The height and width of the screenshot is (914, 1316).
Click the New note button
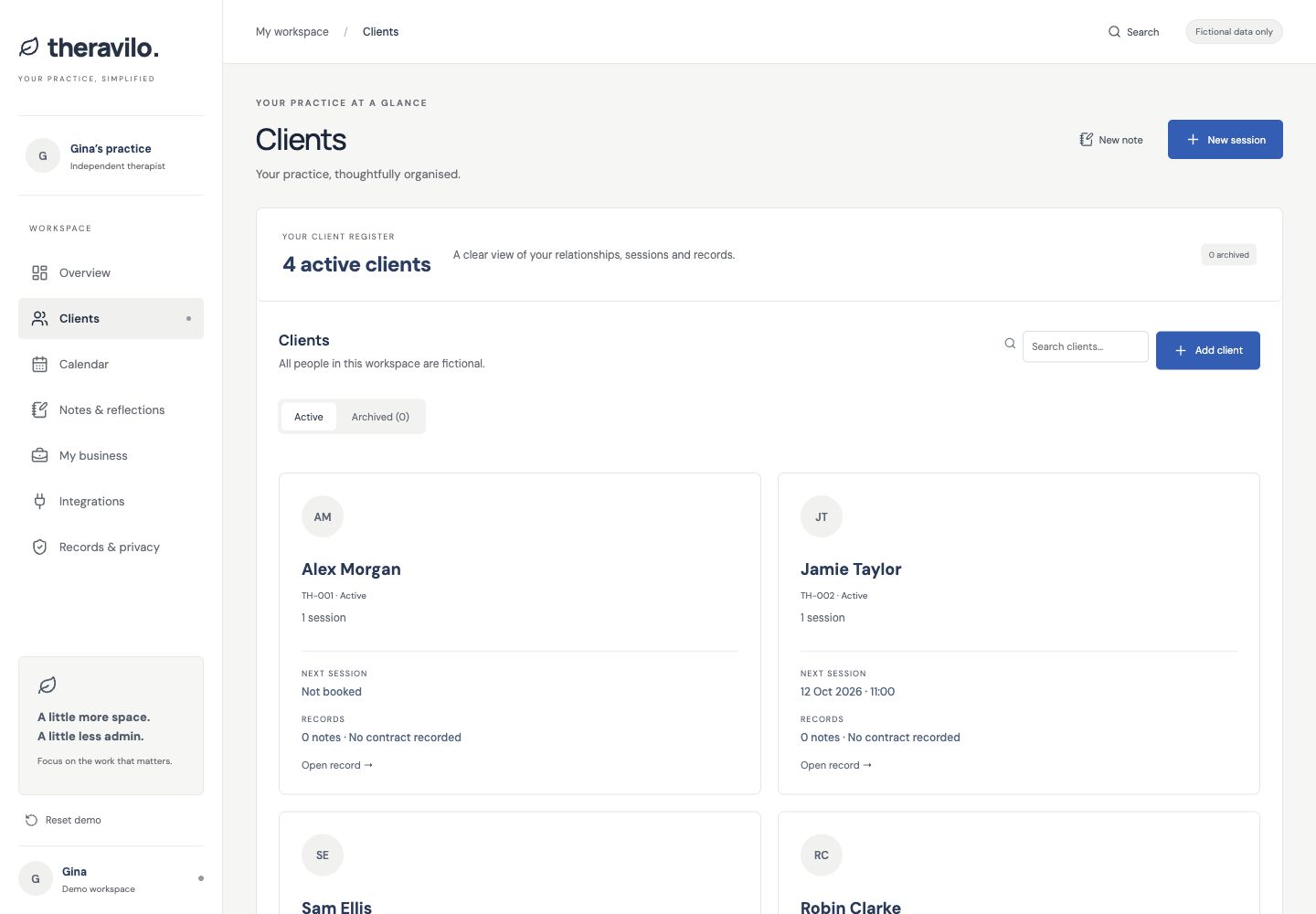pos(1111,140)
